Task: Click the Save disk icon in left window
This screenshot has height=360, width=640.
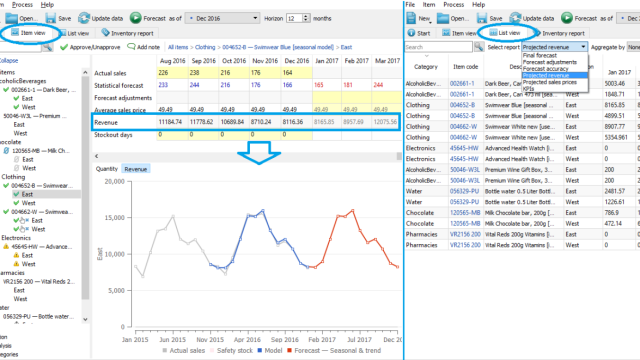Action: tap(51, 18)
